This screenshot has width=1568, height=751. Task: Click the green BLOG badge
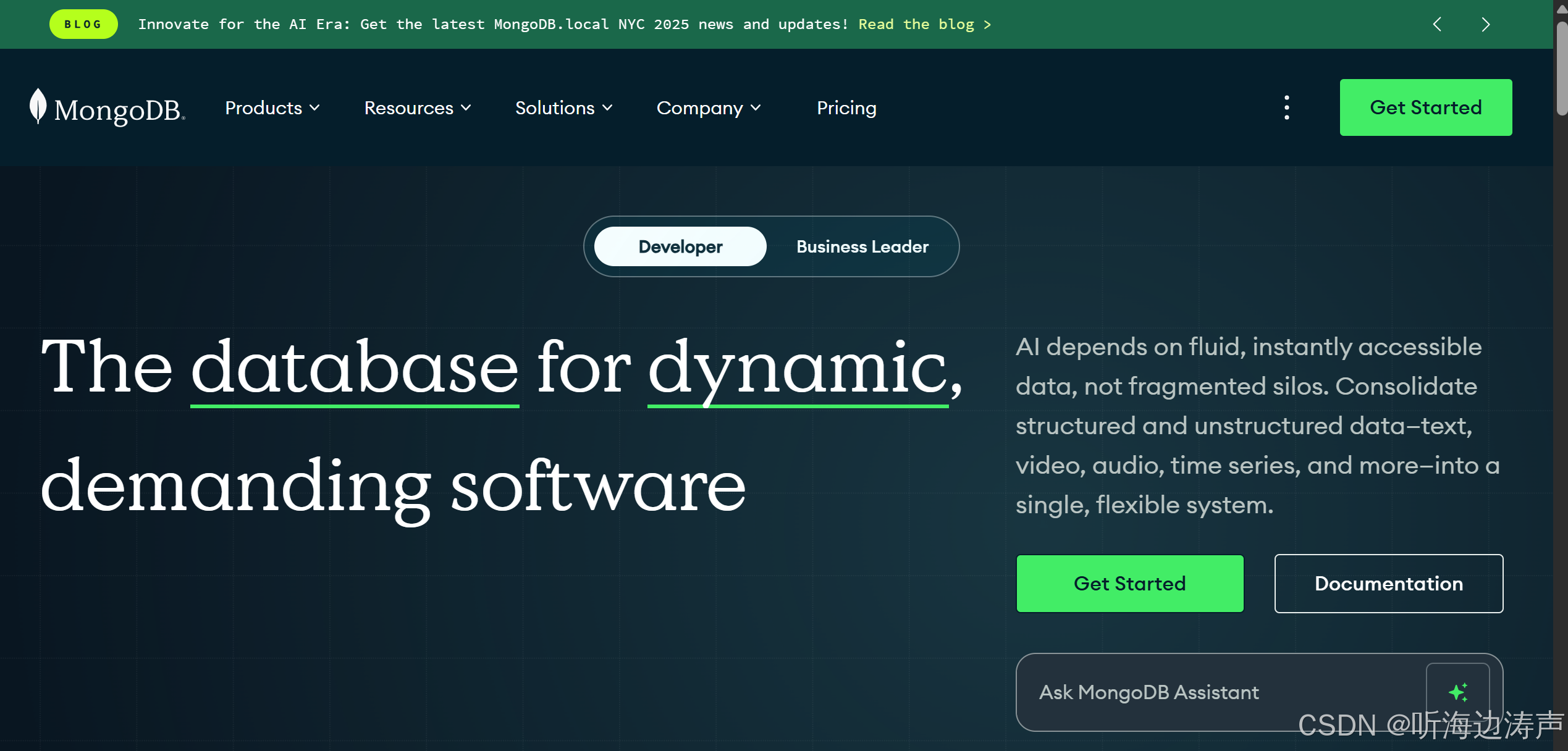click(83, 24)
